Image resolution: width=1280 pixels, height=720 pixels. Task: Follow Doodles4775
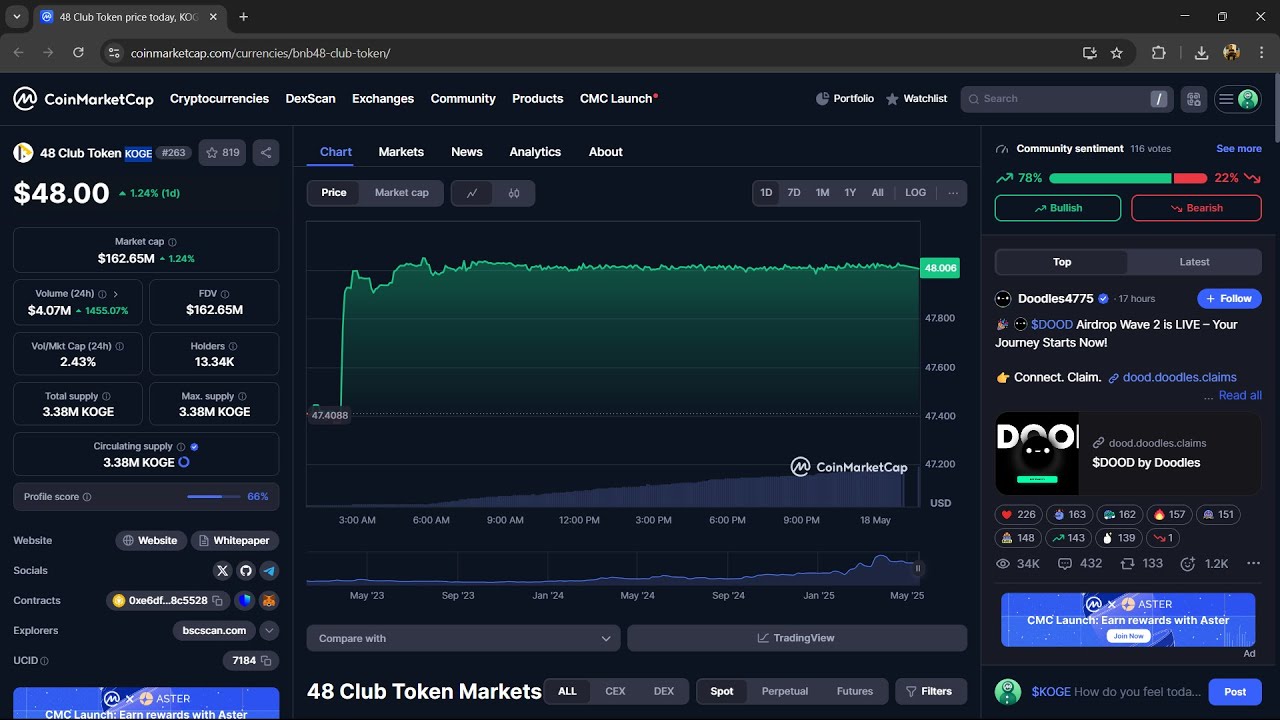pyautogui.click(x=1229, y=298)
